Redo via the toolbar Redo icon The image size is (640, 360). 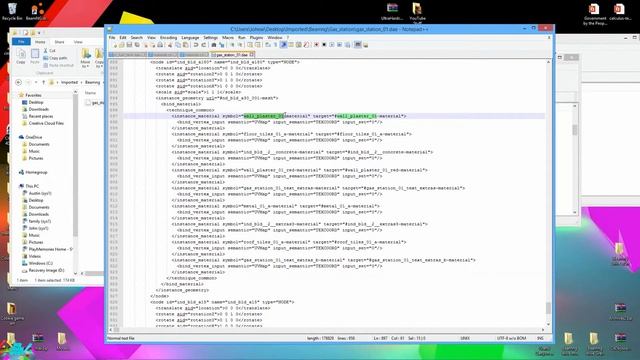click(x=204, y=45)
